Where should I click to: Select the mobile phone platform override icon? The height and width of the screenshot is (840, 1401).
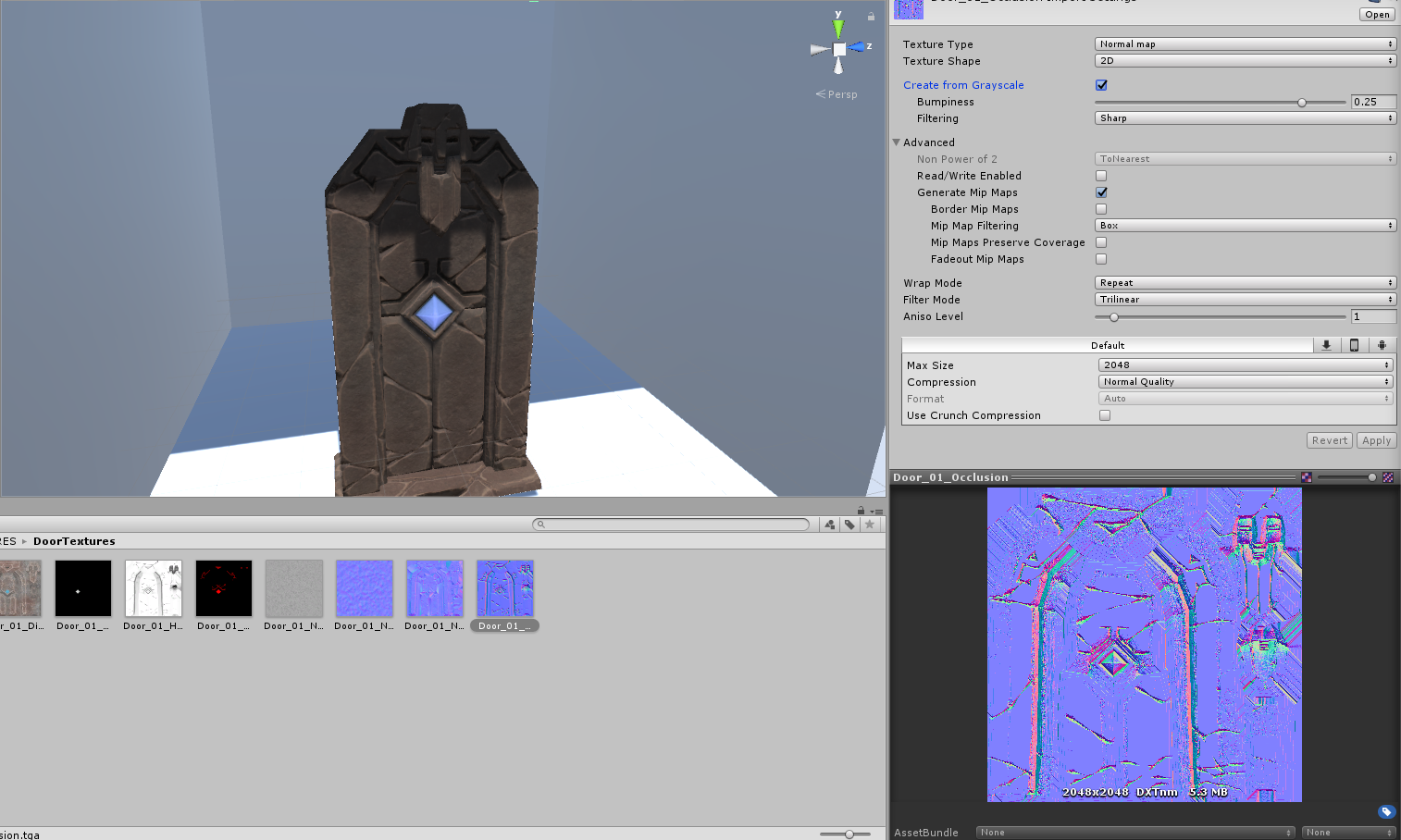coord(1354,345)
